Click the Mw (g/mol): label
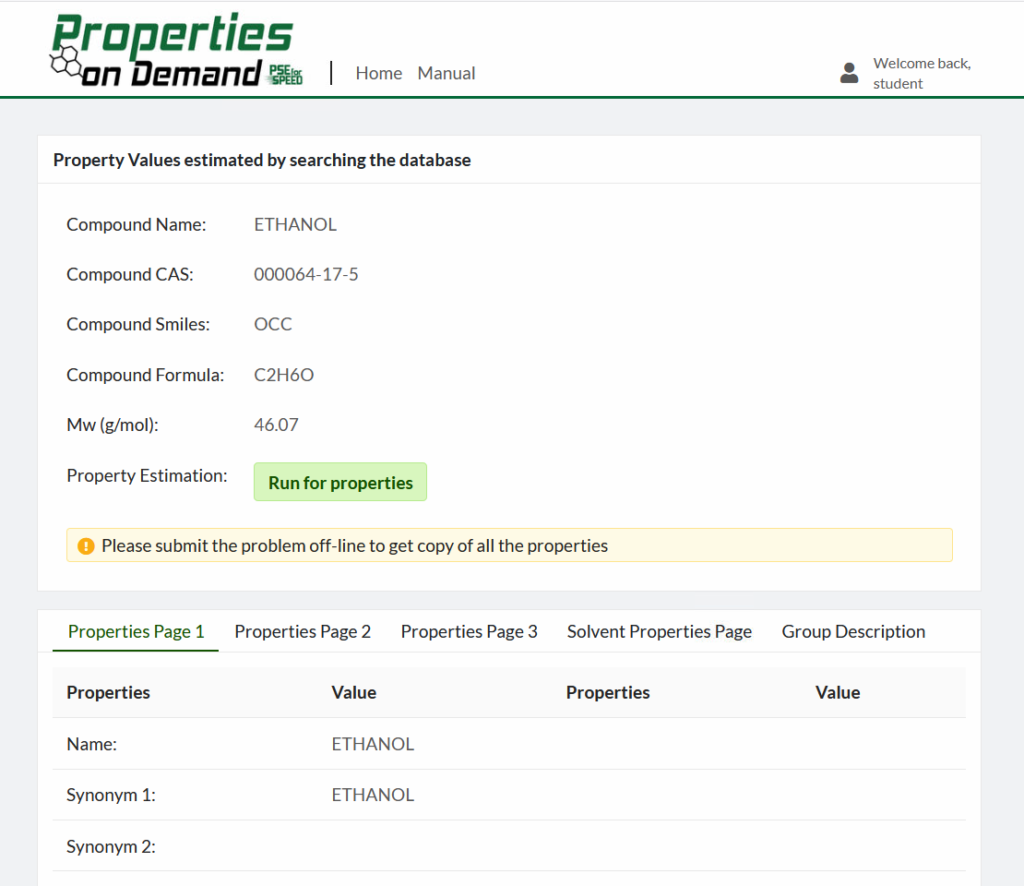Image resolution: width=1024 pixels, height=886 pixels. 112,425
